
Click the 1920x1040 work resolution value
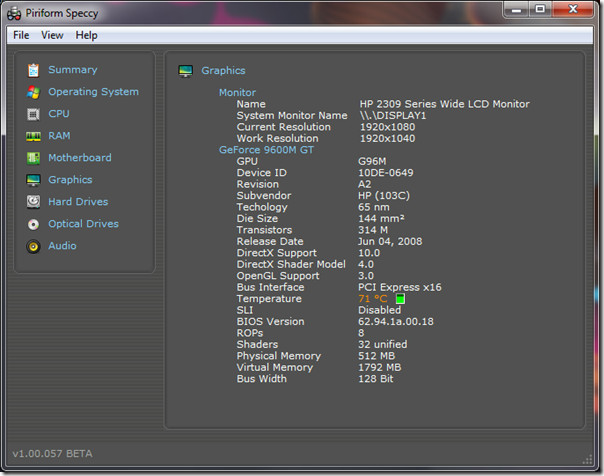[388, 139]
